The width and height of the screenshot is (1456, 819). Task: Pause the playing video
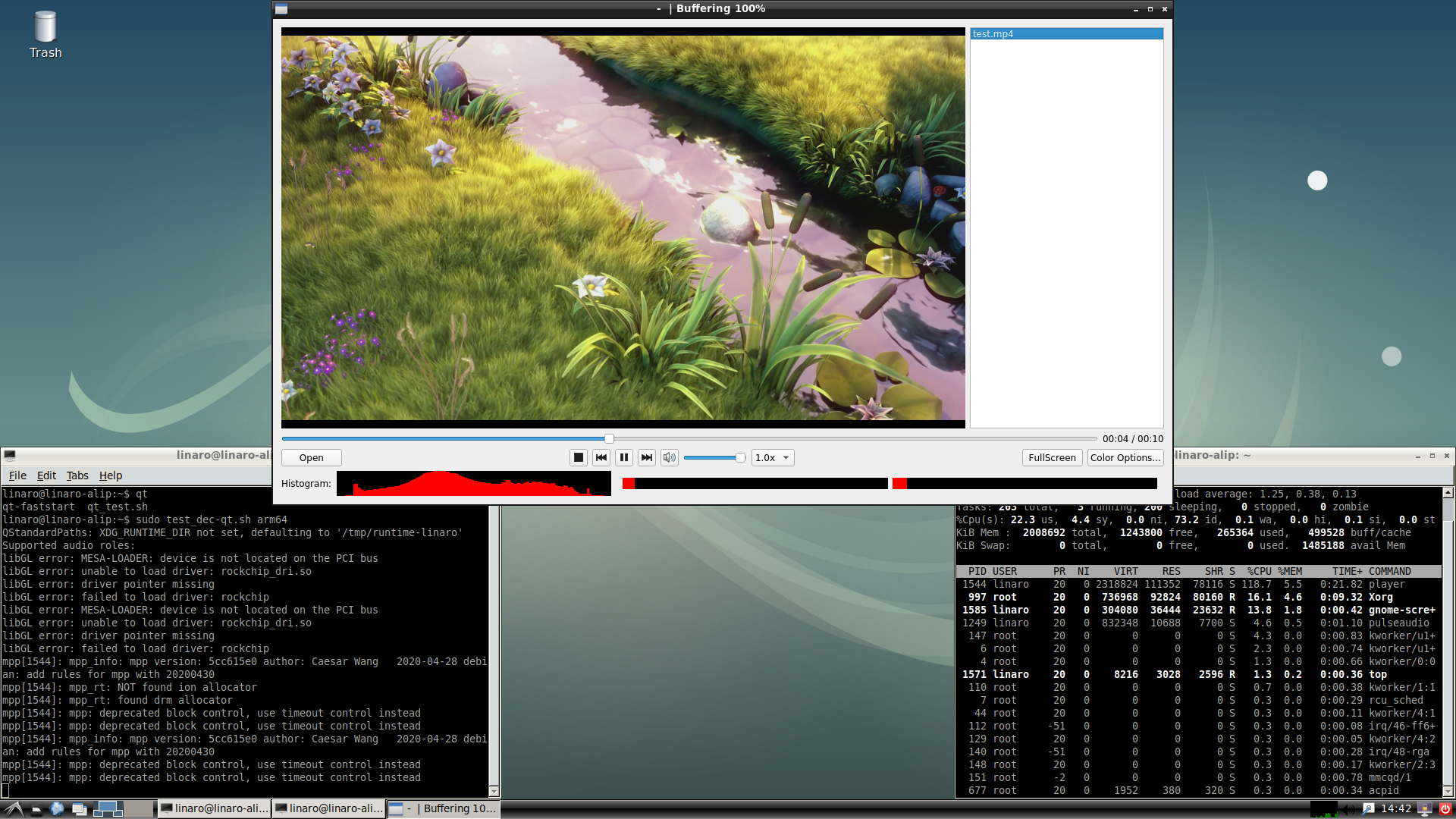624,457
